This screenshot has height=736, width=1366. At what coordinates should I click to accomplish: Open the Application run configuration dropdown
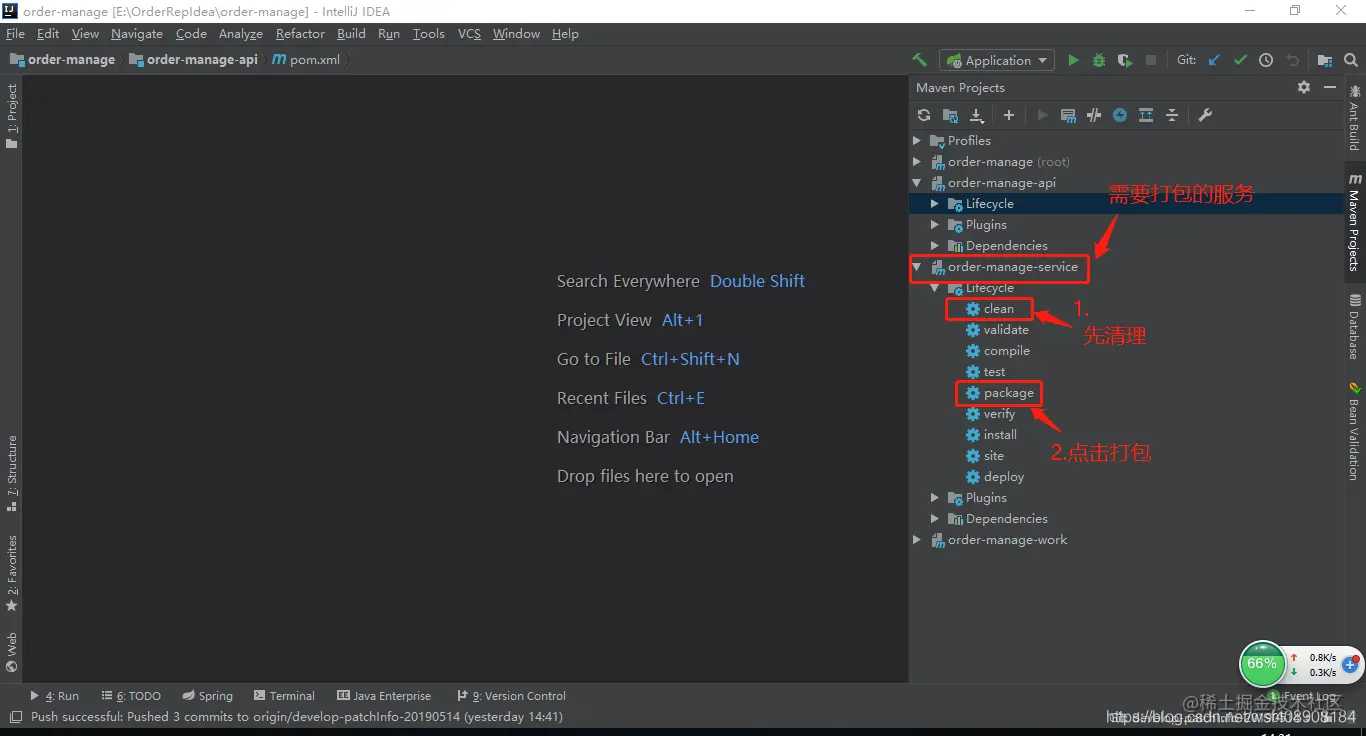point(998,60)
